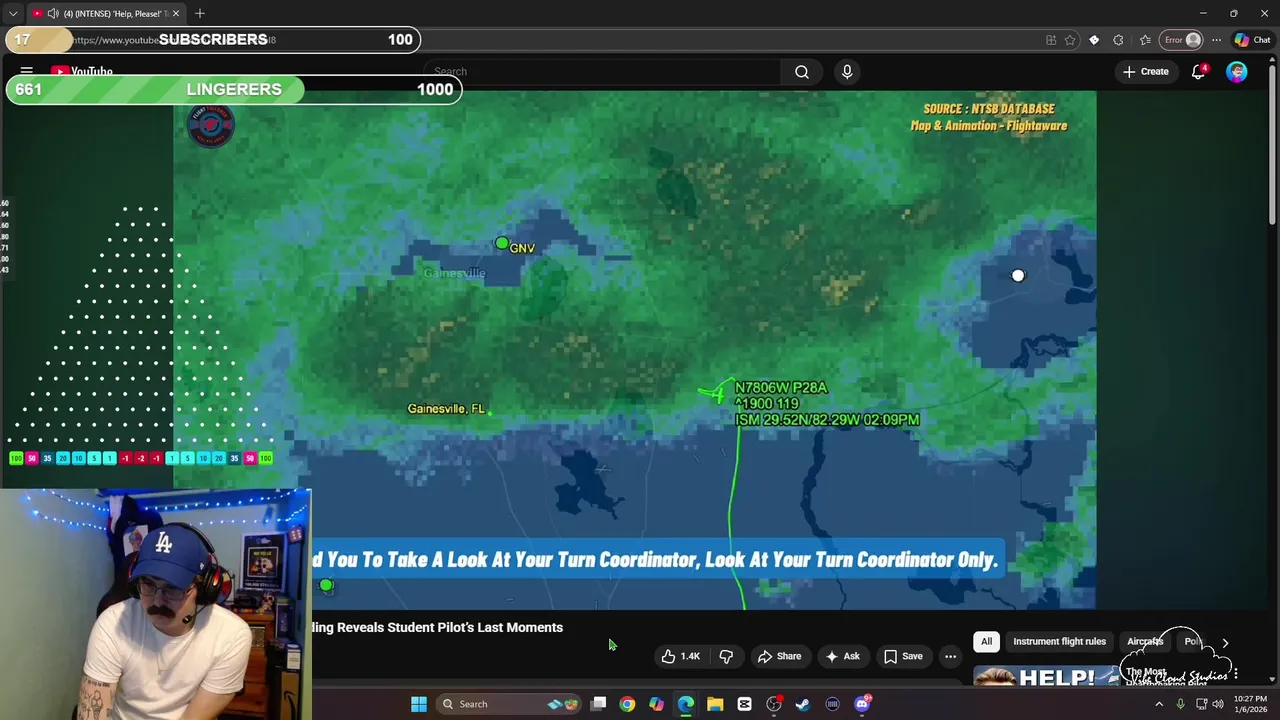Dislike the video with thumbs down
The width and height of the screenshot is (1280, 720).
click(x=726, y=656)
